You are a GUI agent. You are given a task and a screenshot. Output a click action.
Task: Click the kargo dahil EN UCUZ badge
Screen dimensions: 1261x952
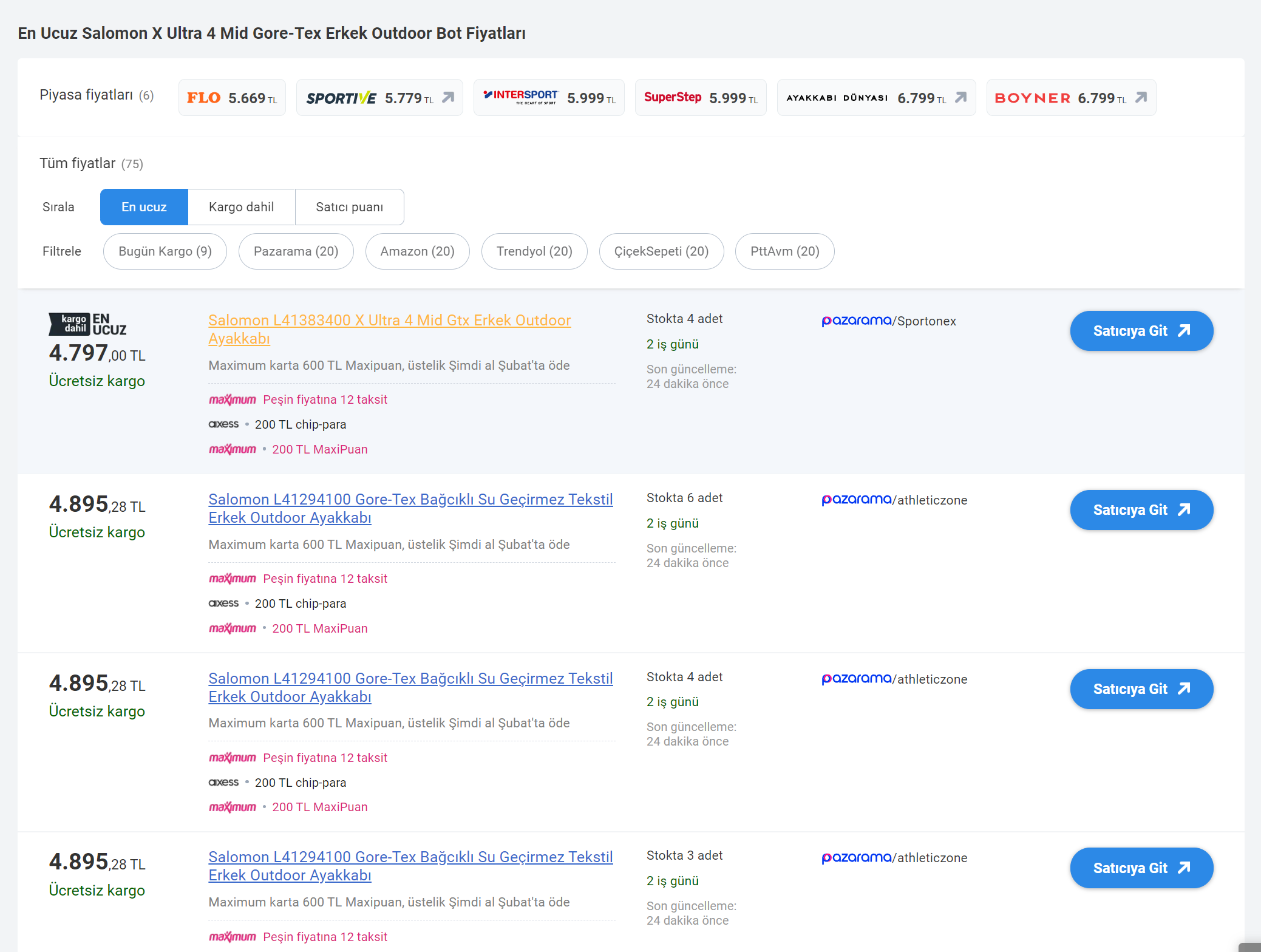[87, 324]
